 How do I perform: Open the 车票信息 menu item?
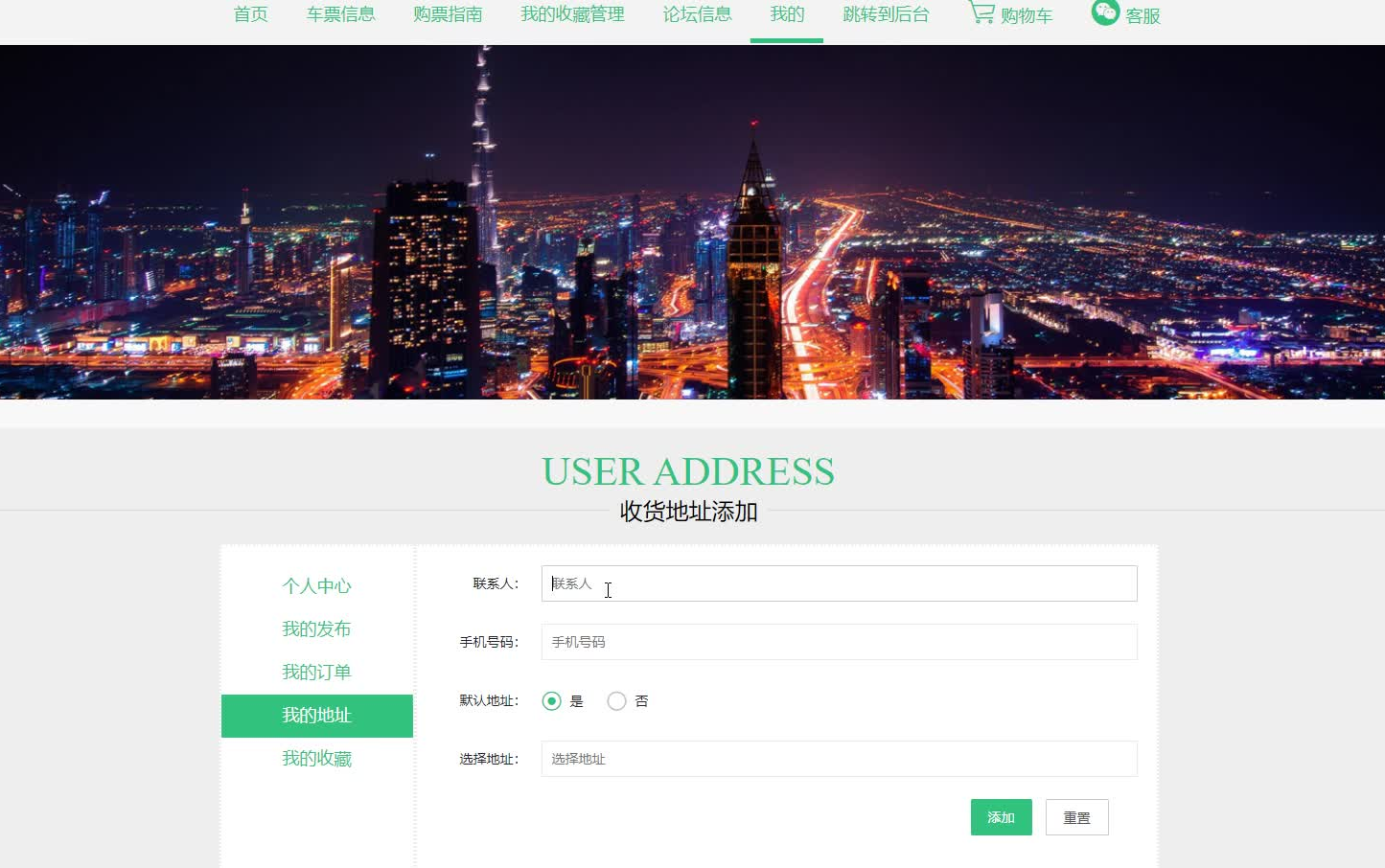pyautogui.click(x=341, y=13)
